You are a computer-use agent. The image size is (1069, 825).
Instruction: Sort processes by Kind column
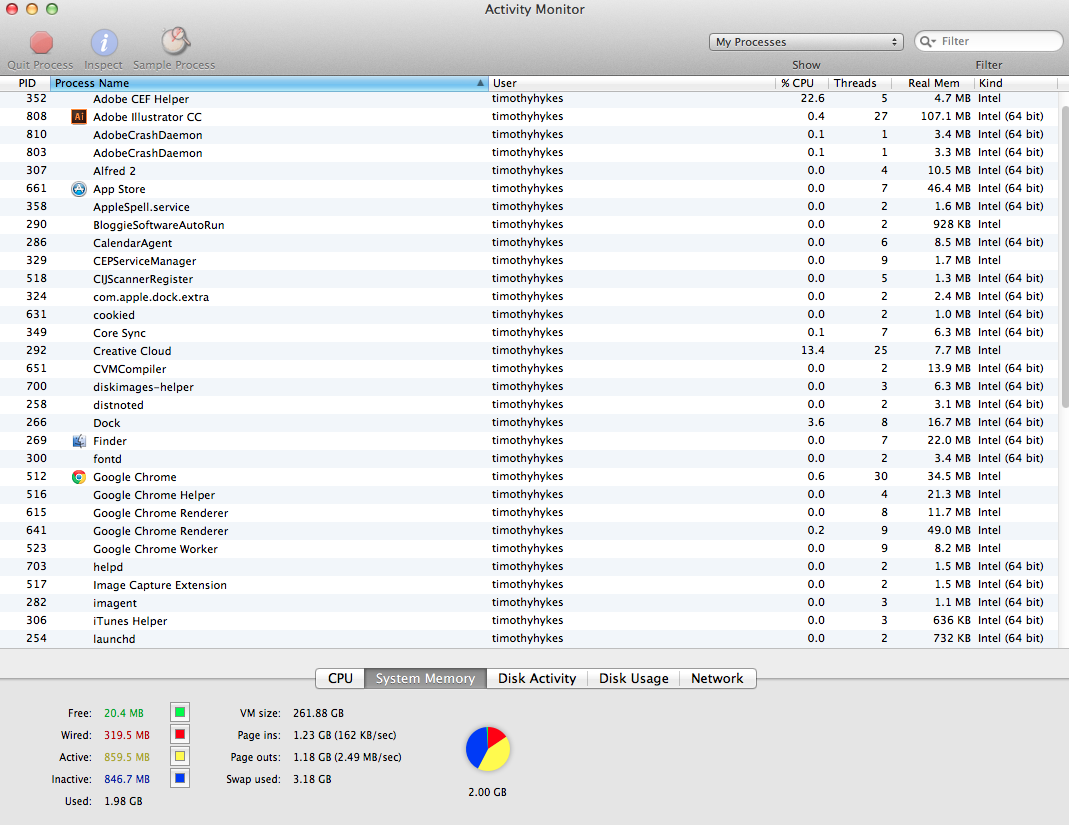click(1016, 83)
